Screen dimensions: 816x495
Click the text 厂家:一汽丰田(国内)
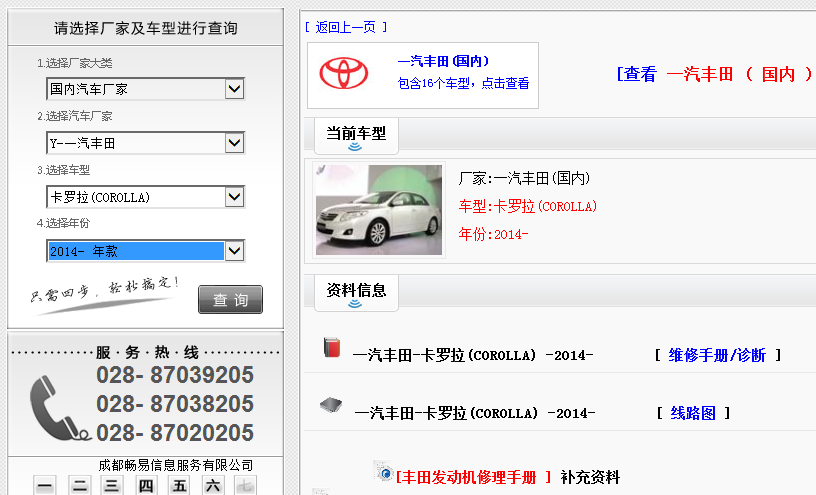524,179
